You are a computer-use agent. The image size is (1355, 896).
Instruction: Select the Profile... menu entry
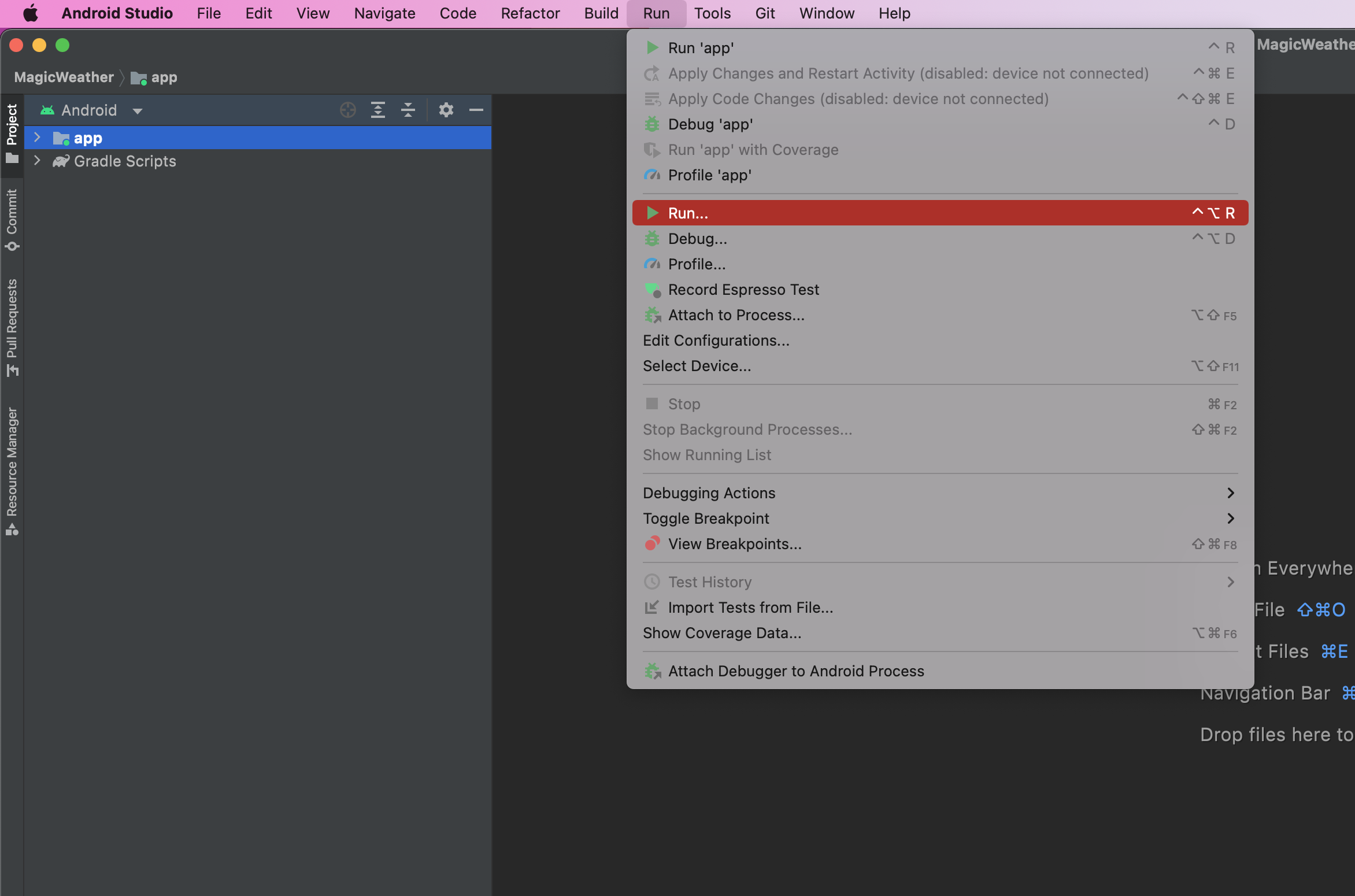pos(940,264)
